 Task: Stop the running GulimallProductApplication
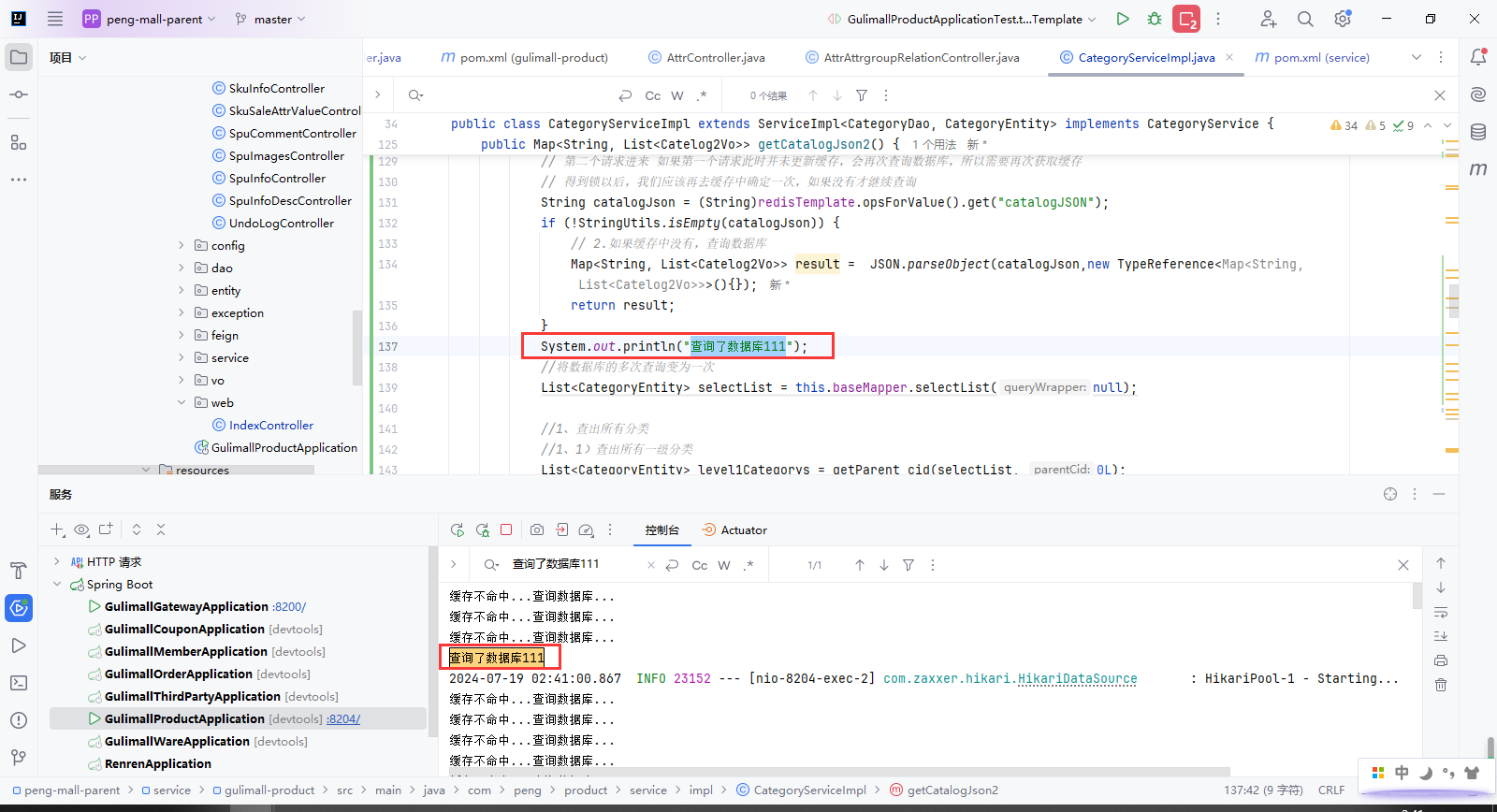[506, 529]
